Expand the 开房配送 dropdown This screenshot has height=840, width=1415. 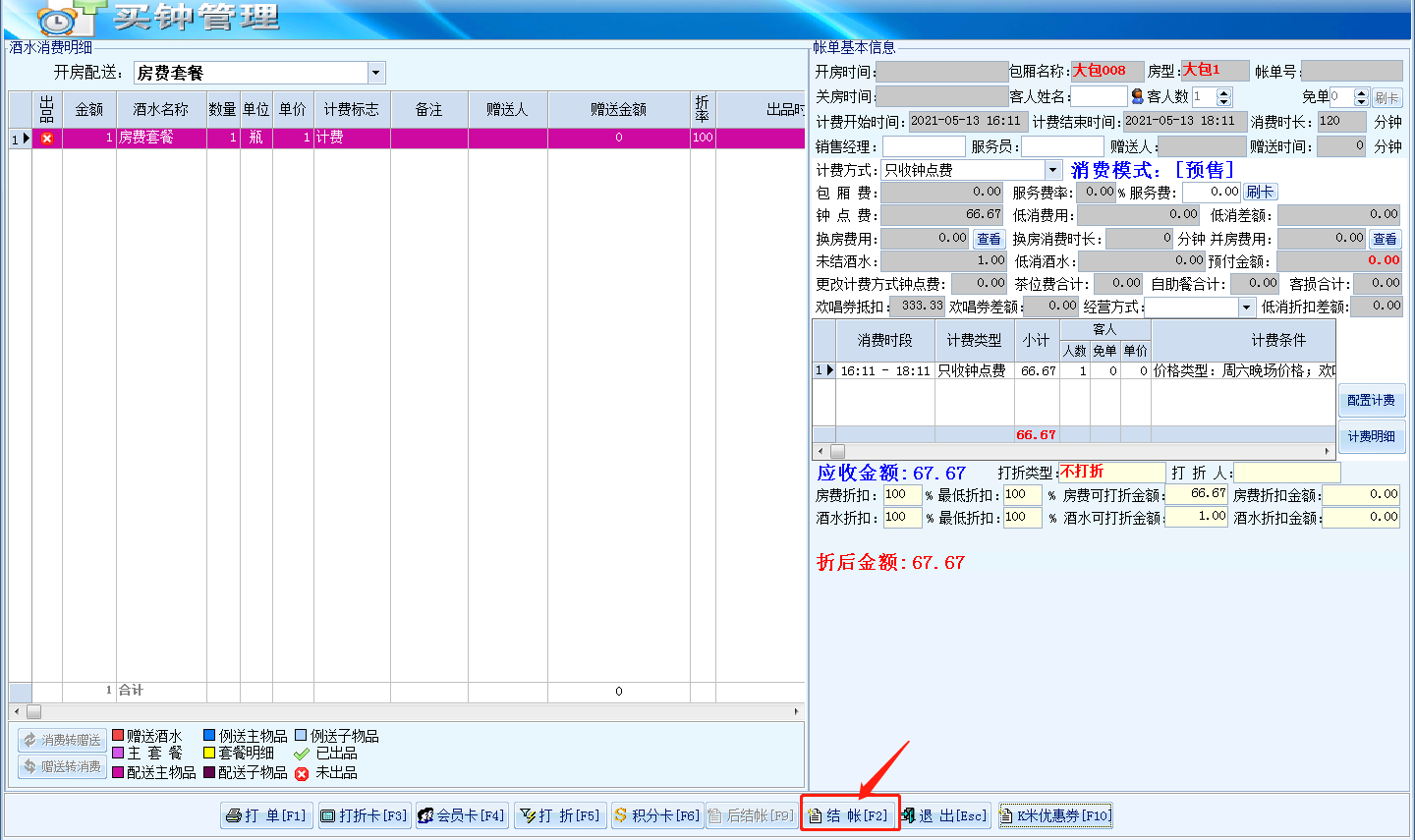click(375, 73)
